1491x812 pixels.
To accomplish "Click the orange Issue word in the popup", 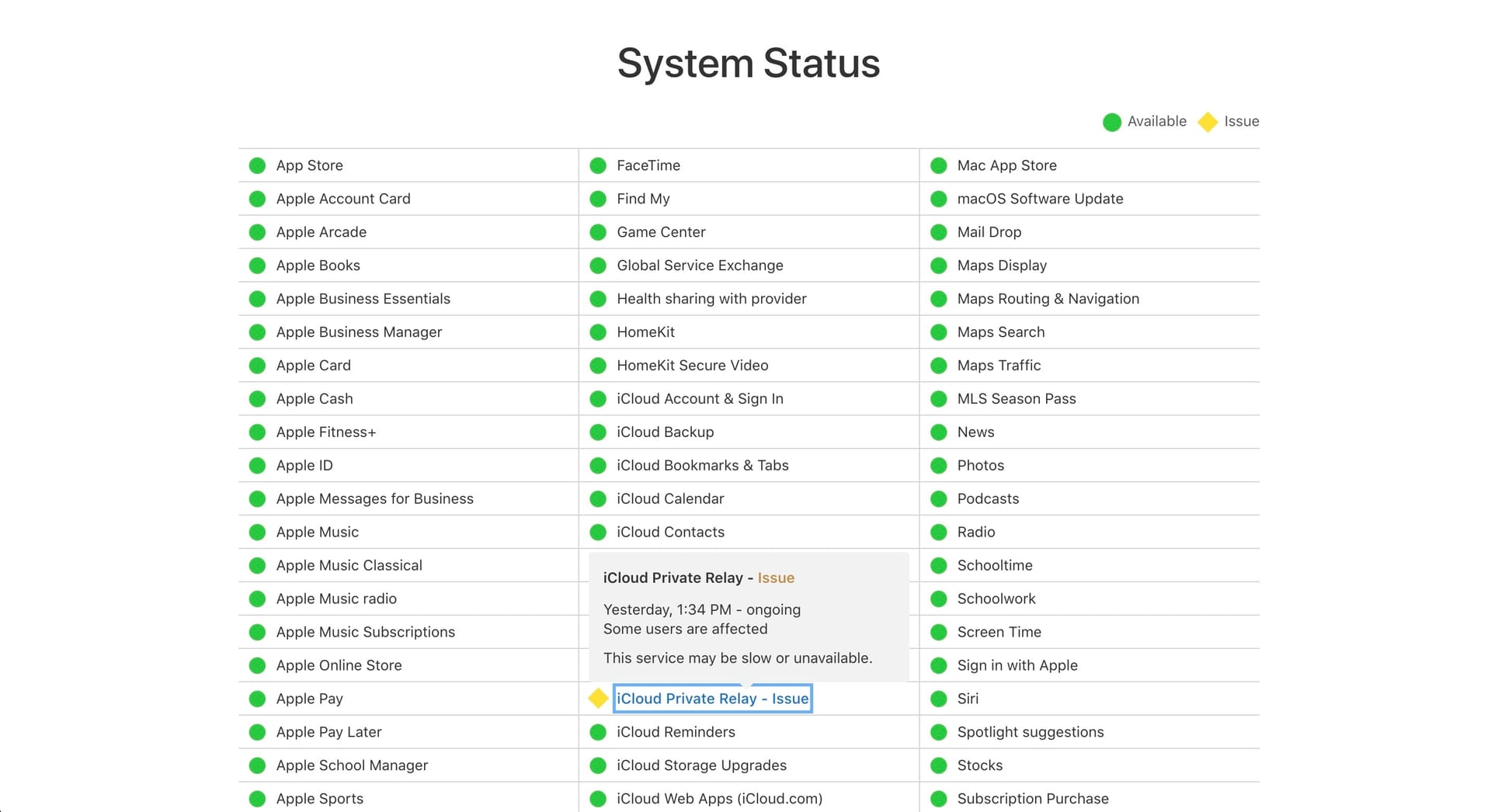I will coord(776,578).
